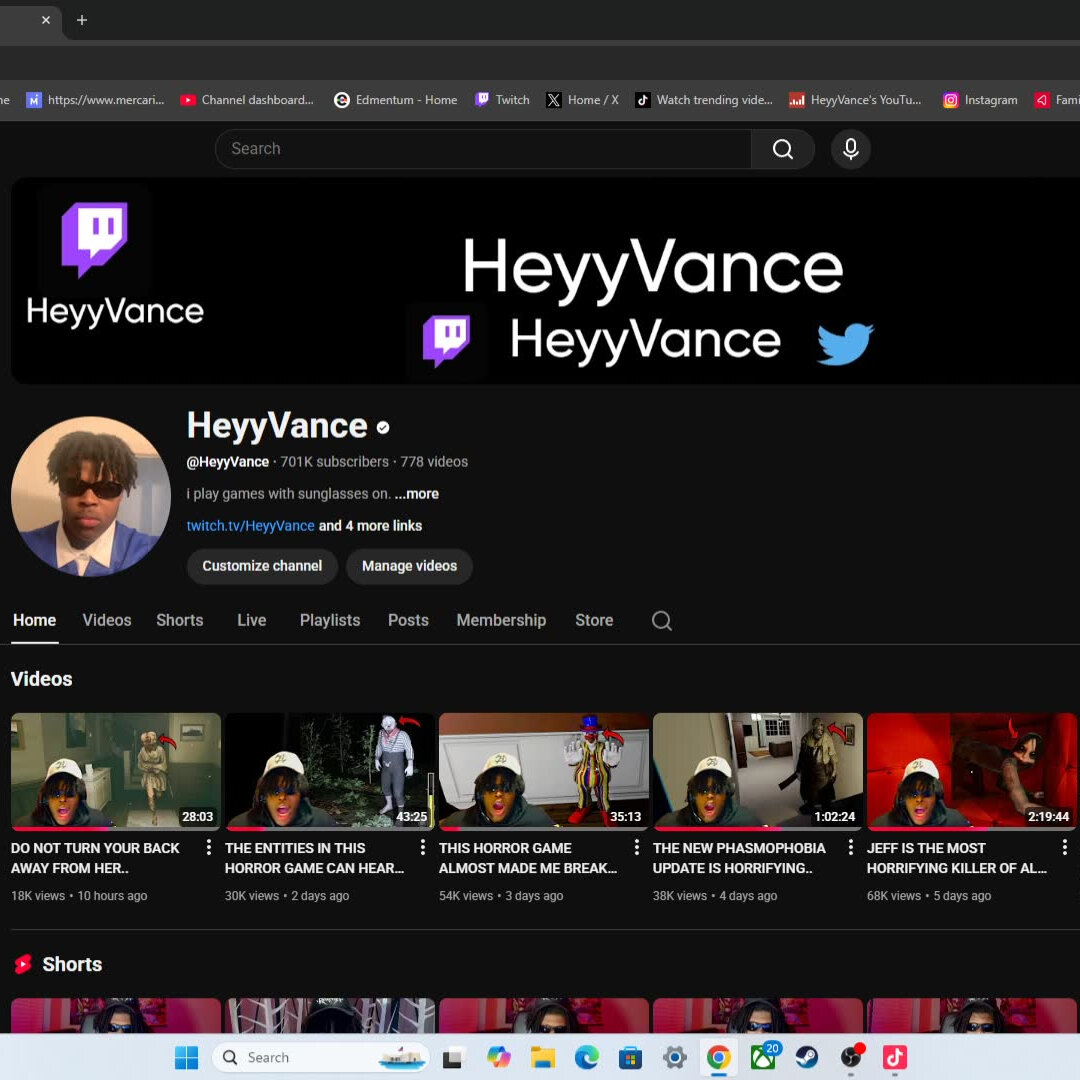
Task: Switch to the Videos tab
Action: click(107, 620)
